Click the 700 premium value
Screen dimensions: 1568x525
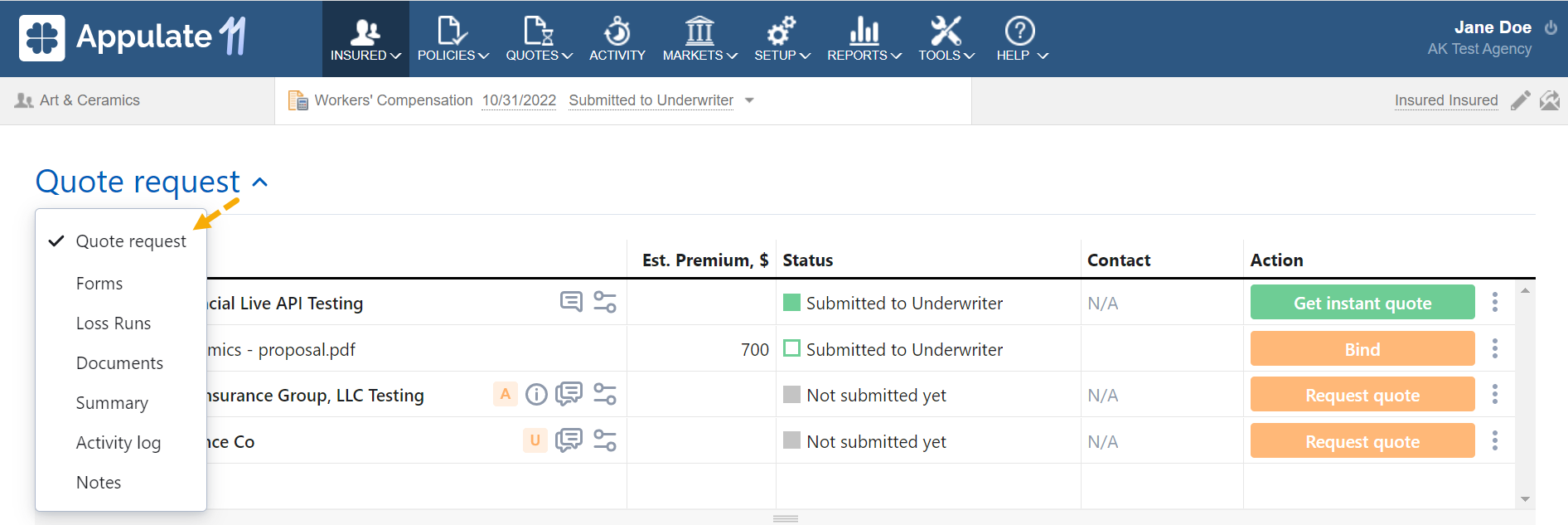[755, 350]
